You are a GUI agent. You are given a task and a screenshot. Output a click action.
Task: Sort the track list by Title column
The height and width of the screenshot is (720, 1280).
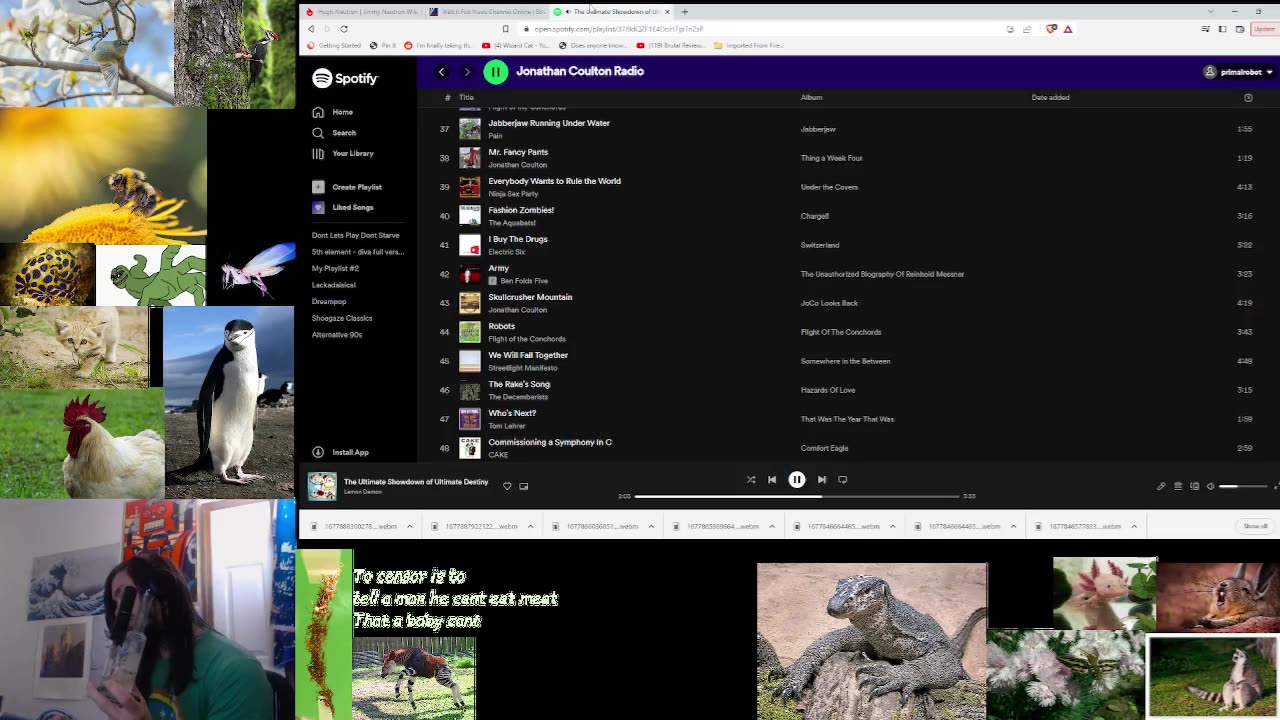point(466,97)
